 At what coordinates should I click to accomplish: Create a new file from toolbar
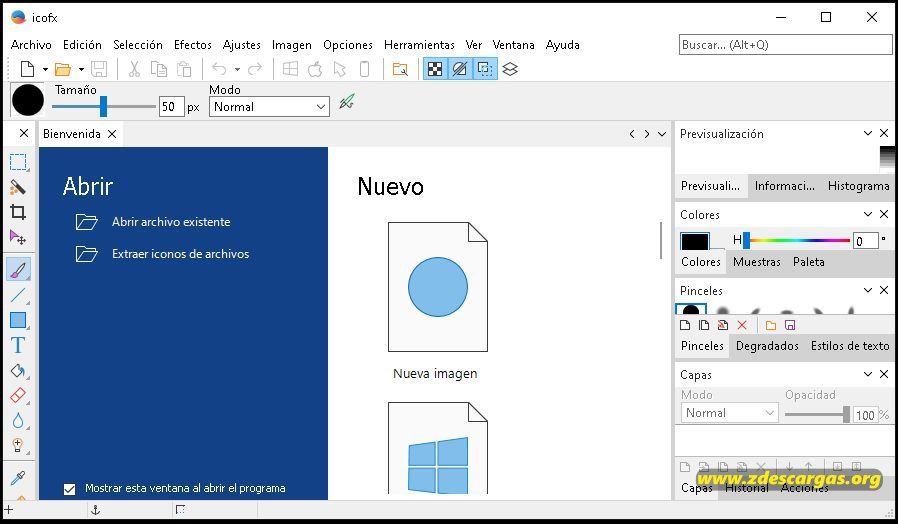point(27,69)
